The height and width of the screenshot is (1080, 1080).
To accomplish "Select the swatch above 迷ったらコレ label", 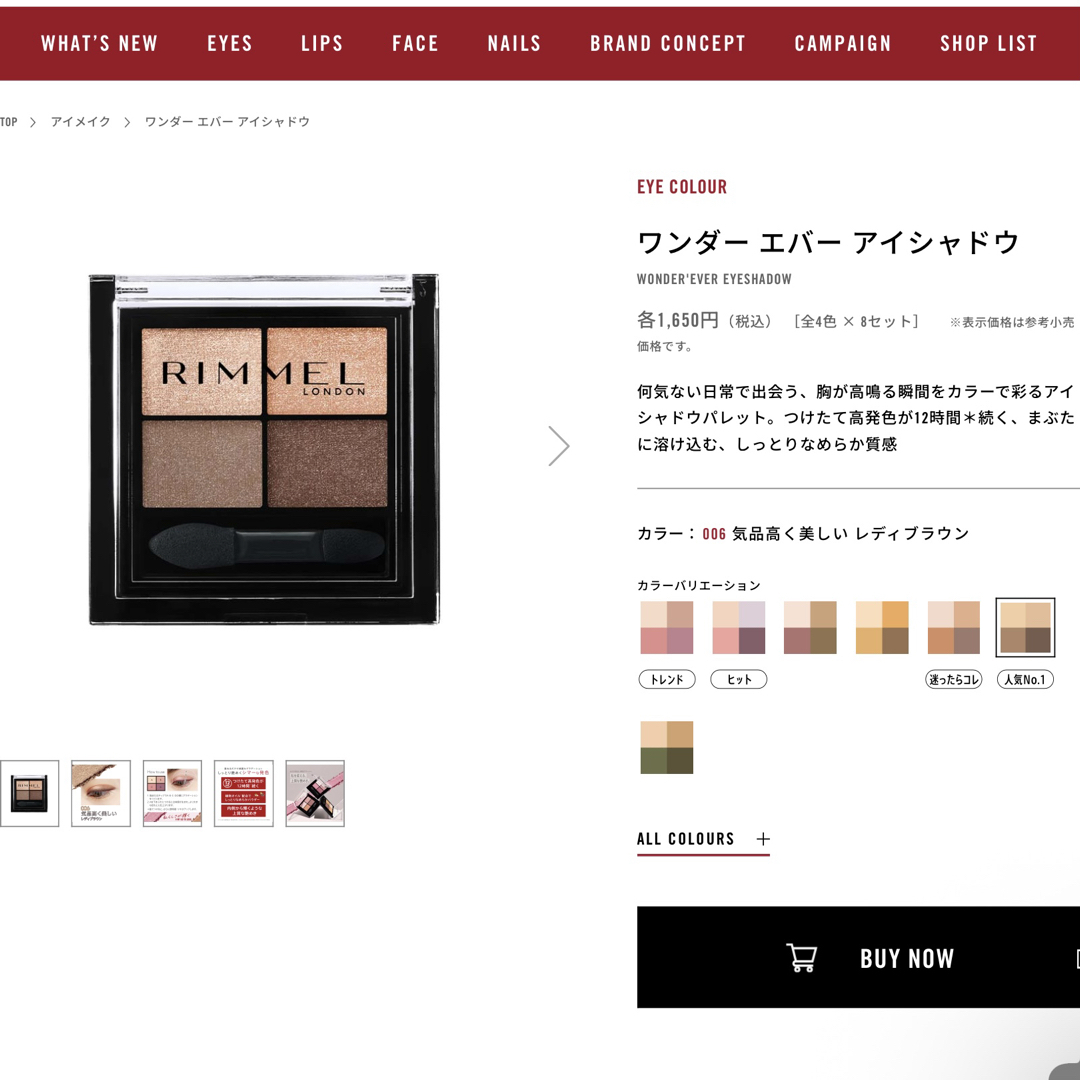I will pyautogui.click(x=953, y=627).
